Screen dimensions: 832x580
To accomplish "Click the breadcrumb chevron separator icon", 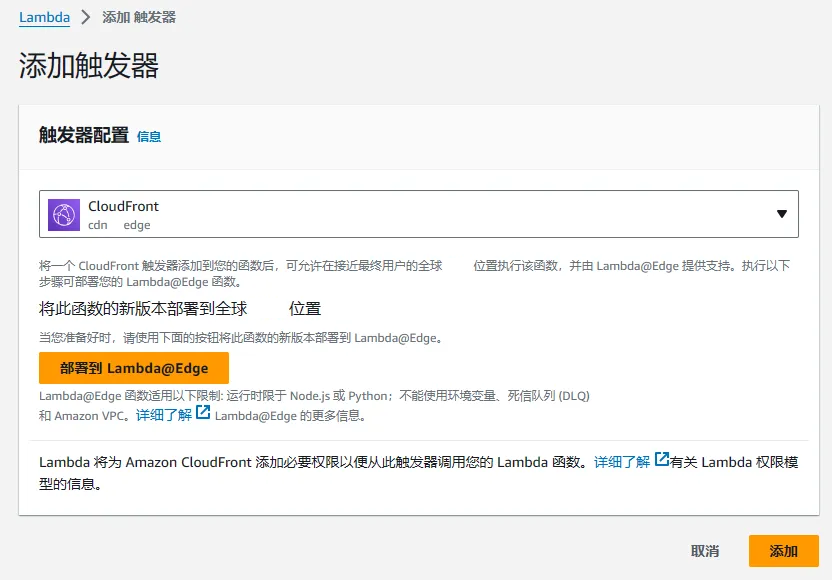I will pos(85,18).
